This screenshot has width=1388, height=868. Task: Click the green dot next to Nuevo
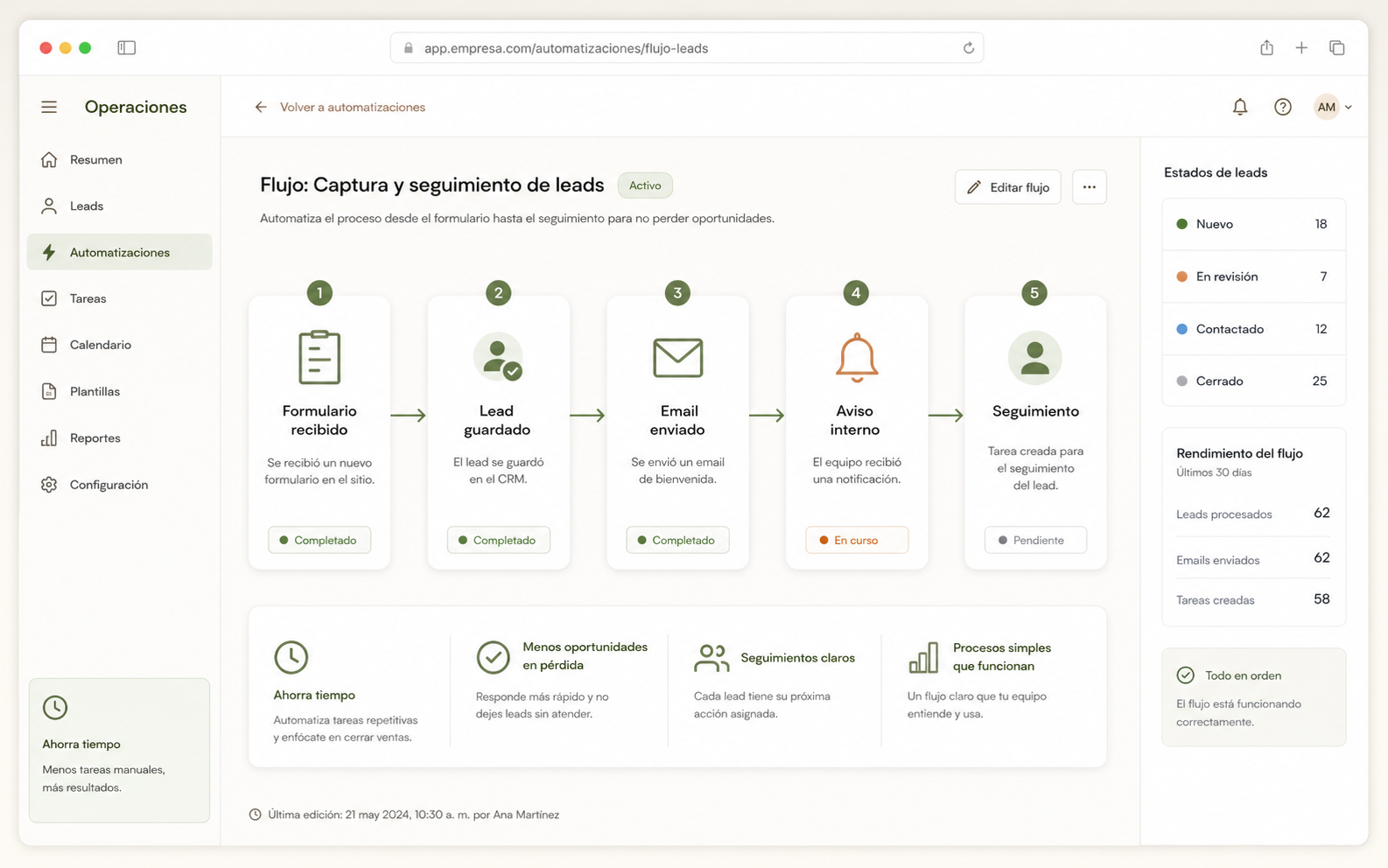[x=1182, y=224]
